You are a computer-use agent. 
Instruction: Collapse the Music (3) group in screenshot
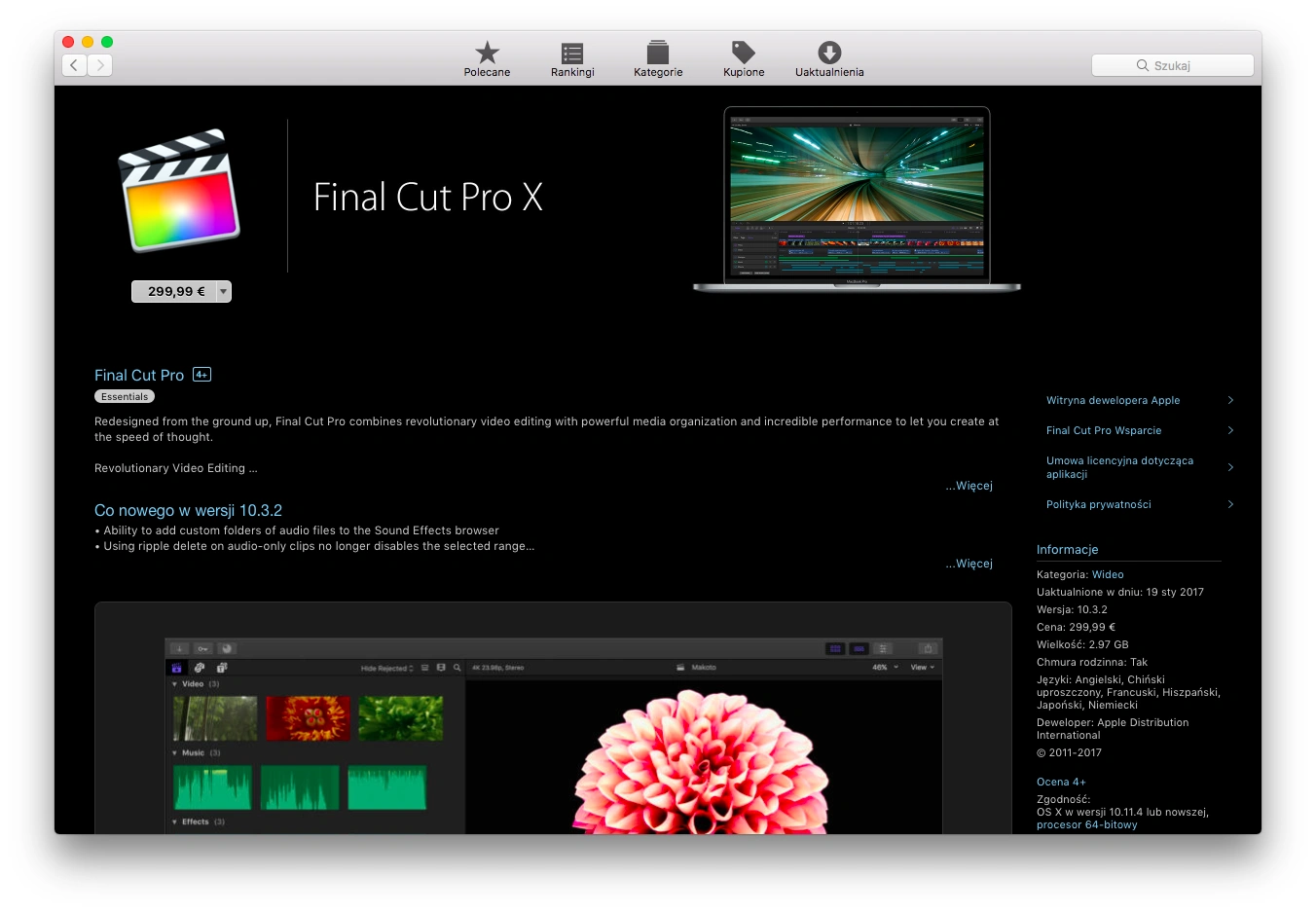174,753
